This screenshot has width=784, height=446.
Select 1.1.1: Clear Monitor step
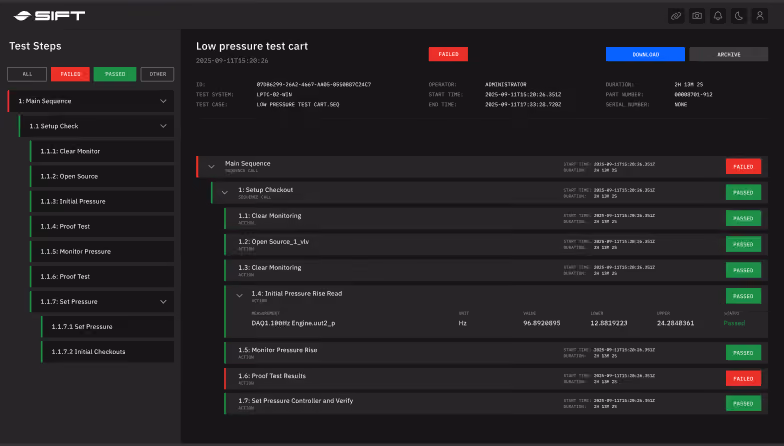pos(102,151)
